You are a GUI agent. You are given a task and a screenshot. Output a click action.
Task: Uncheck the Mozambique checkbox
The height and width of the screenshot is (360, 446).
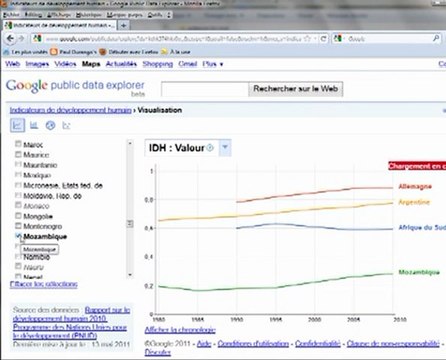pos(18,236)
